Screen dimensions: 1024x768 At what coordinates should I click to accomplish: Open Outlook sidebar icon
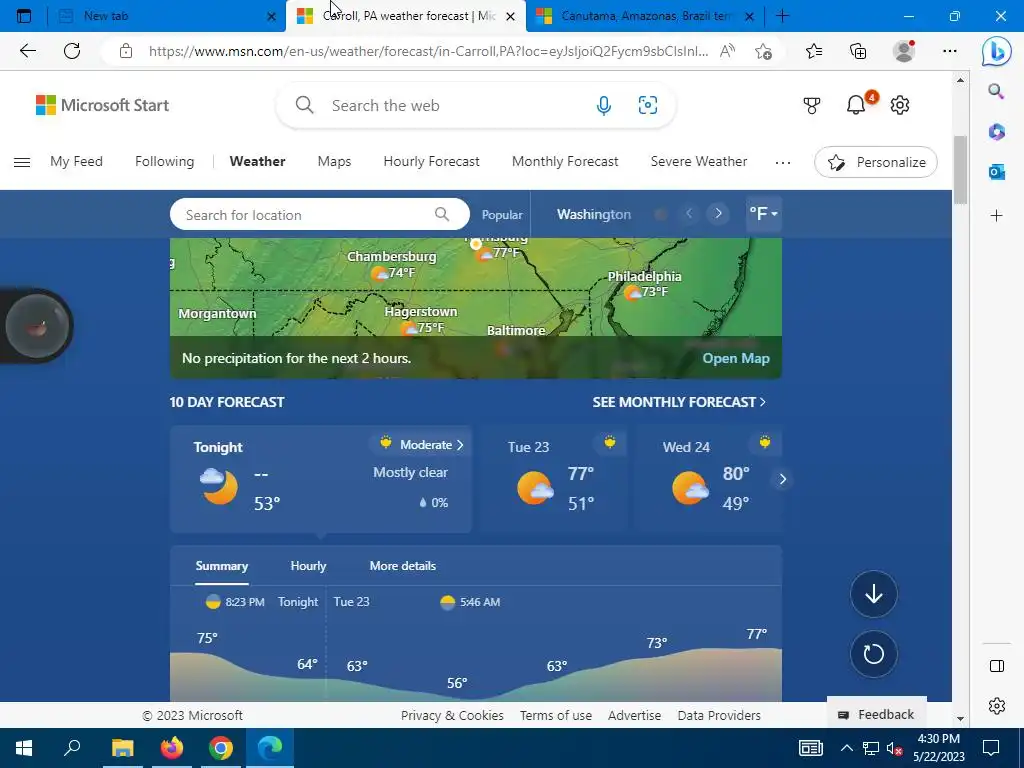coord(997,172)
